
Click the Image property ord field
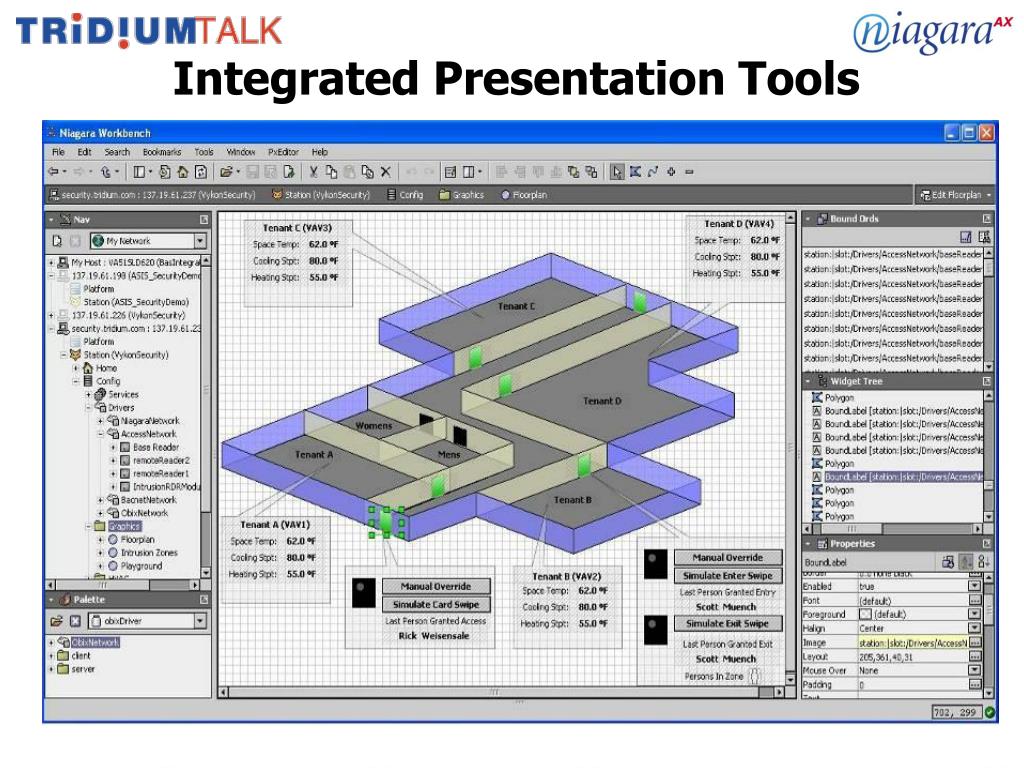pos(912,643)
